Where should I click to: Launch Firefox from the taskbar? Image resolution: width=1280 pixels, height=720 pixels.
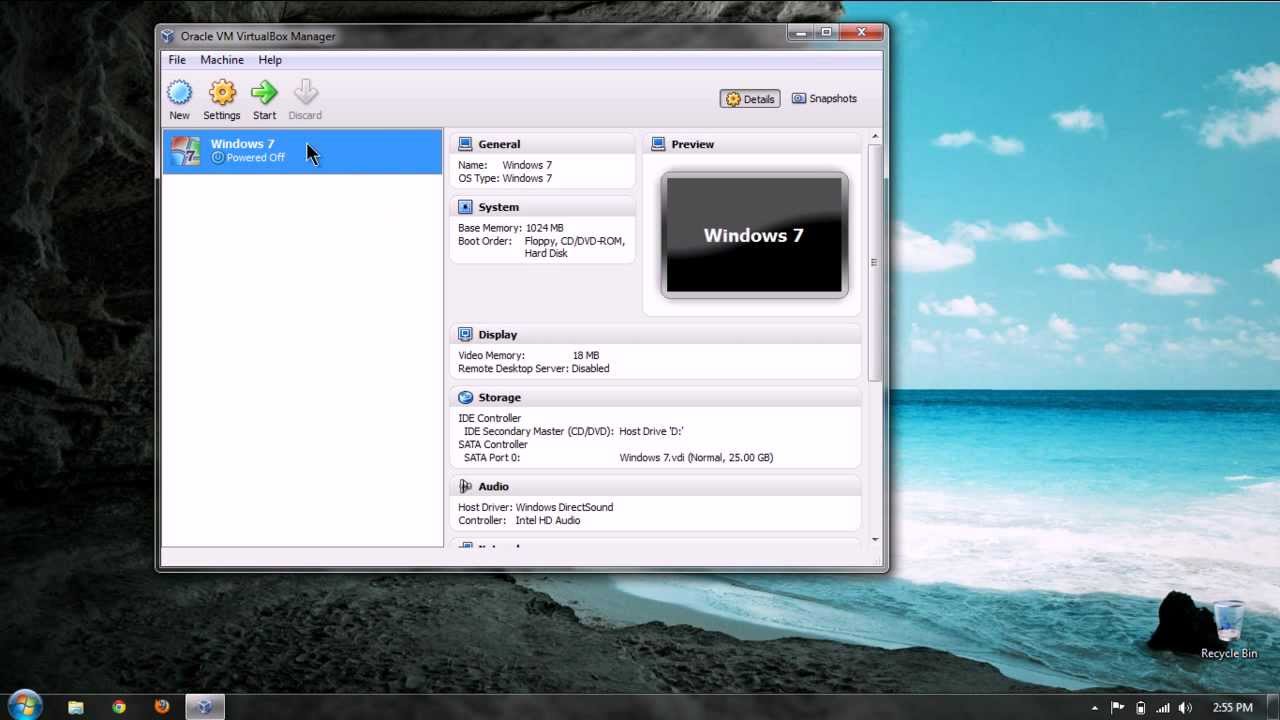[162, 707]
